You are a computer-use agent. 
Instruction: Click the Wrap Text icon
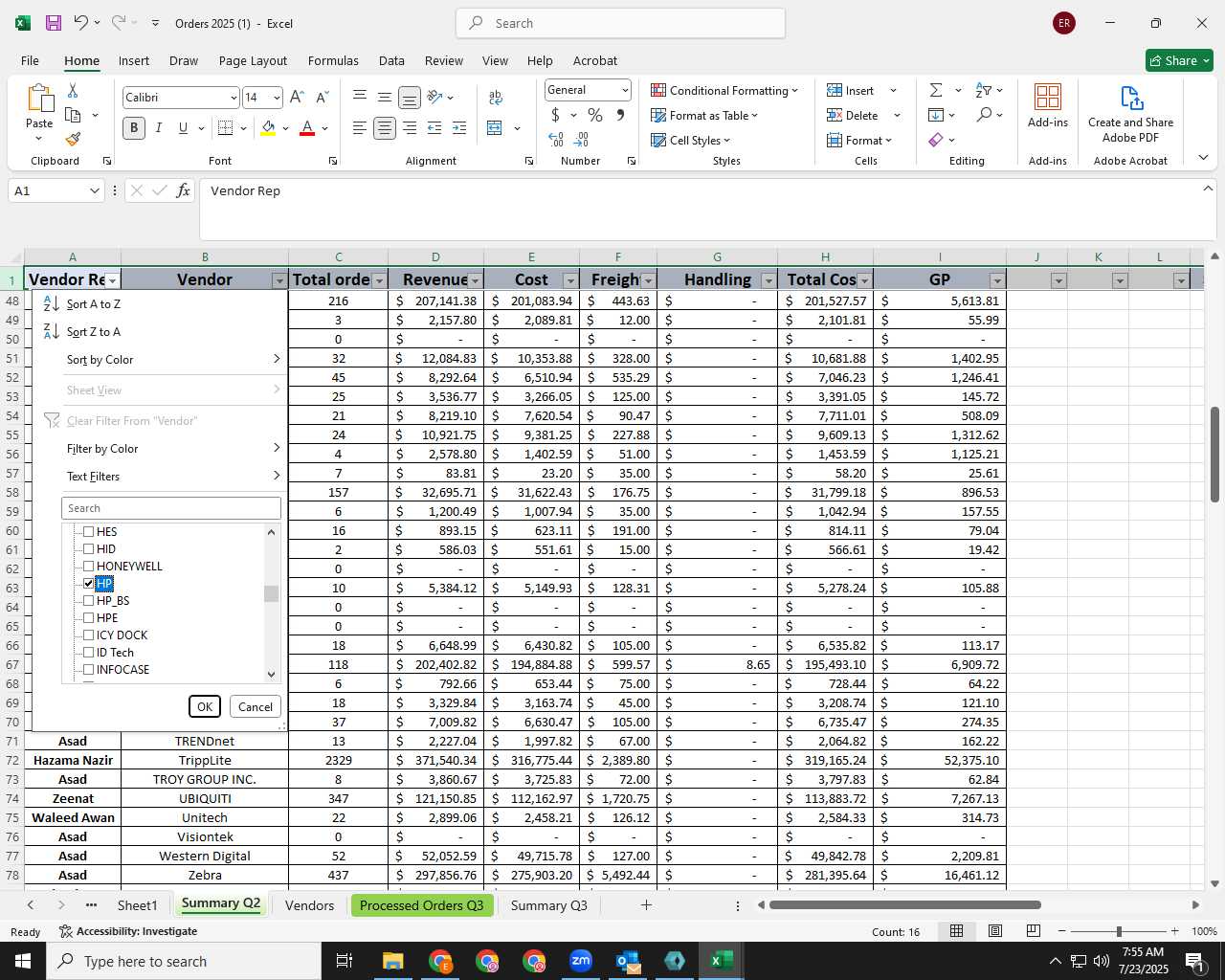tap(496, 98)
